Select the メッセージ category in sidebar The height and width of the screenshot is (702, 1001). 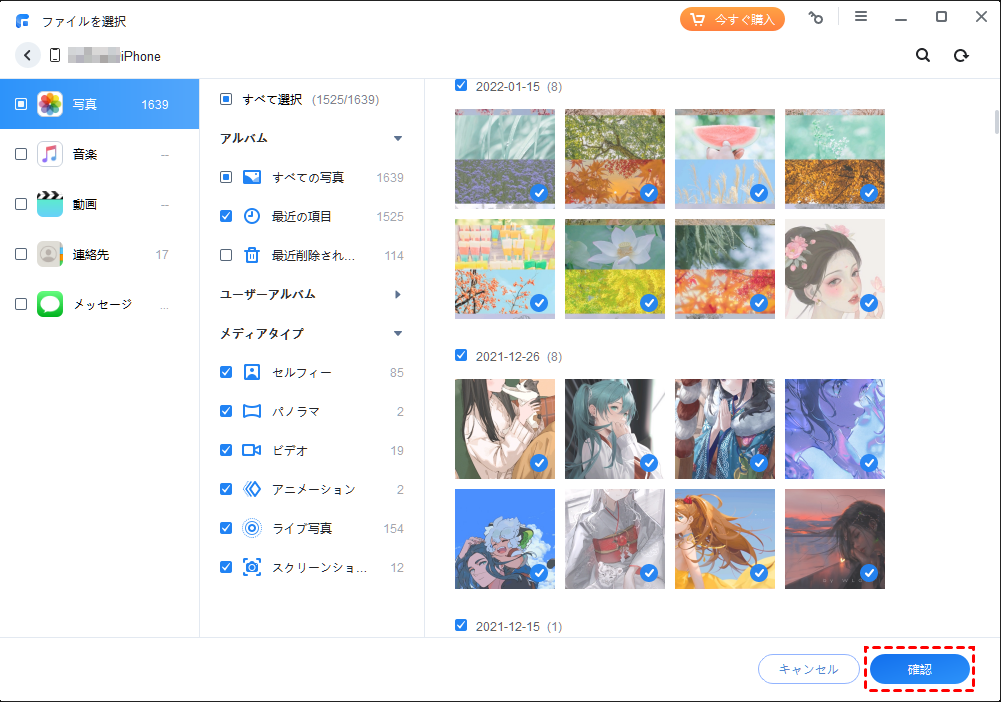tap(100, 304)
